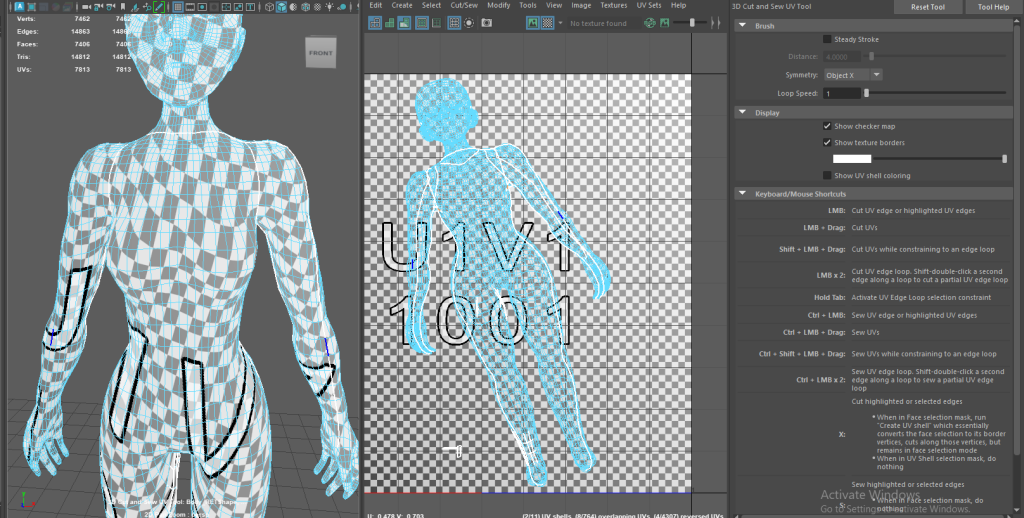1024x518 pixels.
Task: Open the UV Sets menu
Action: 649,5
